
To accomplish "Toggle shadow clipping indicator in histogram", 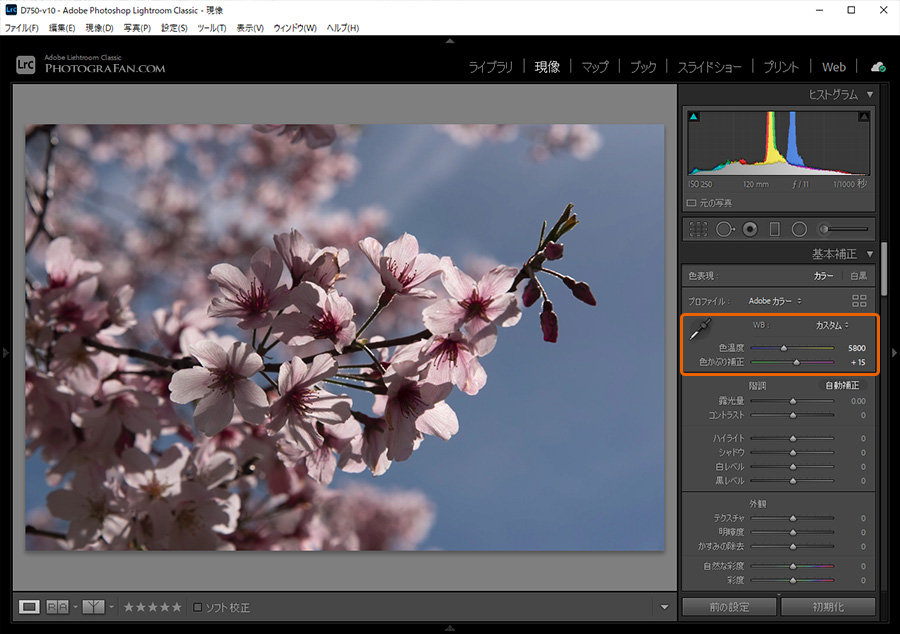I will (x=693, y=116).
